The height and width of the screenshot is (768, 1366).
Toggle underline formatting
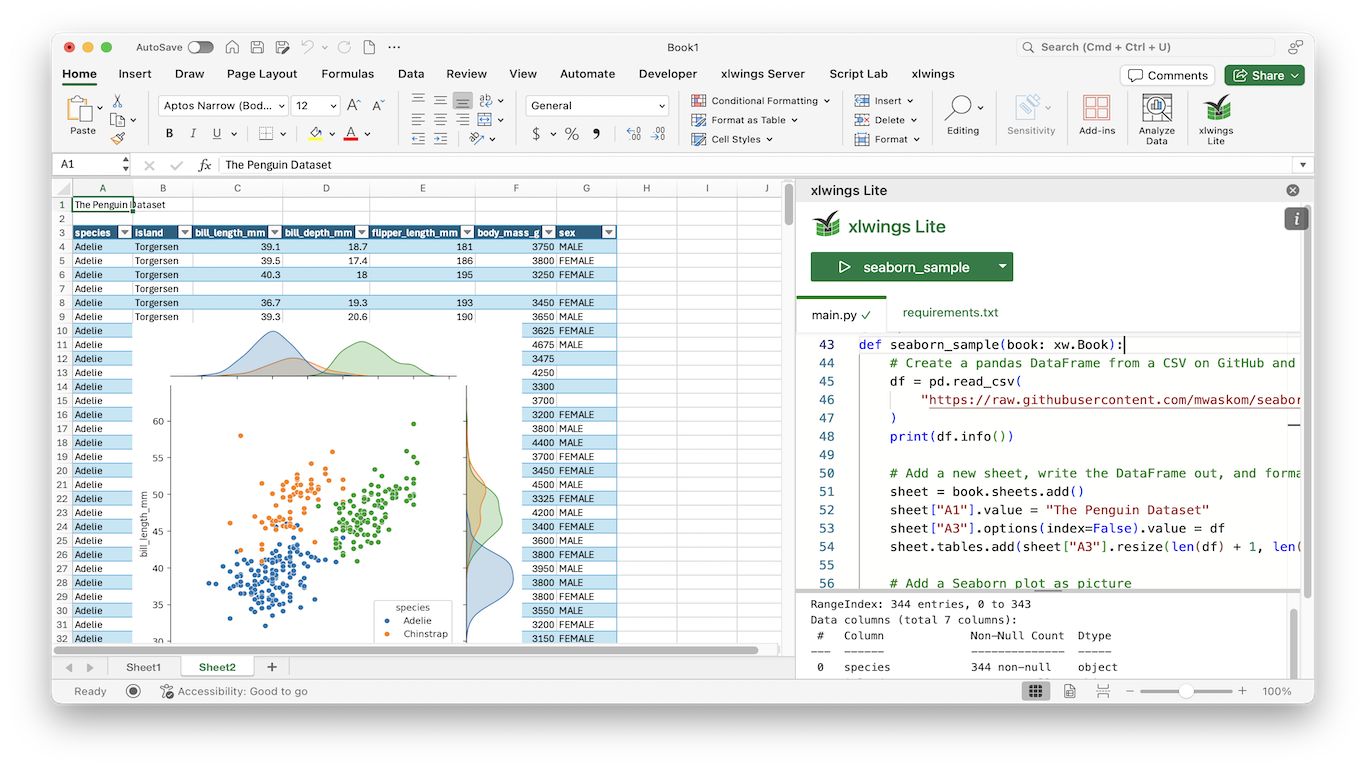[217, 134]
